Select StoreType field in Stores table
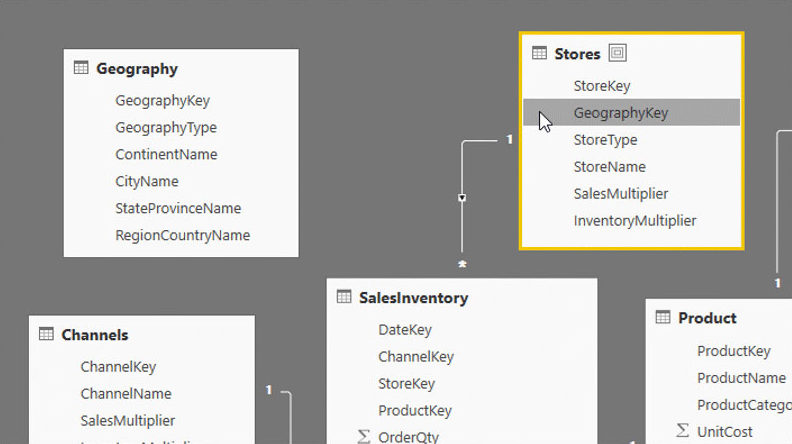The image size is (792, 444). pos(605,140)
